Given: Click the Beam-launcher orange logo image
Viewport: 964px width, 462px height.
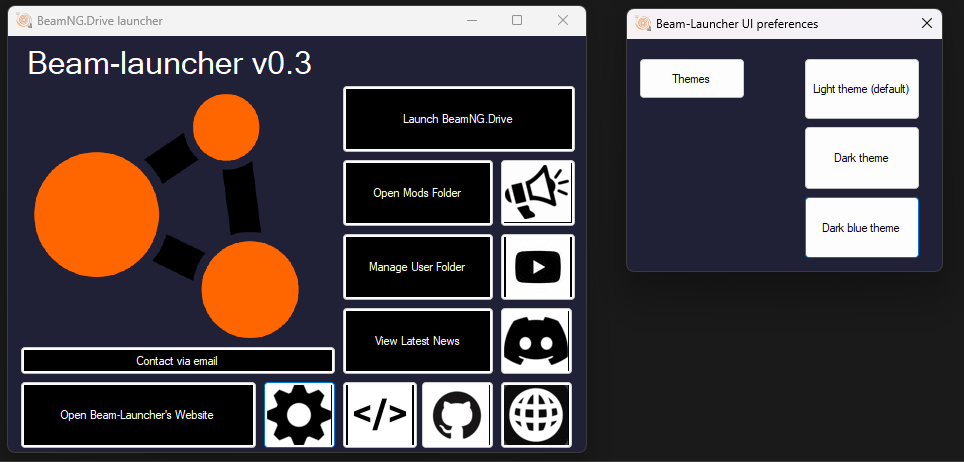Looking at the screenshot, I should coord(166,215).
